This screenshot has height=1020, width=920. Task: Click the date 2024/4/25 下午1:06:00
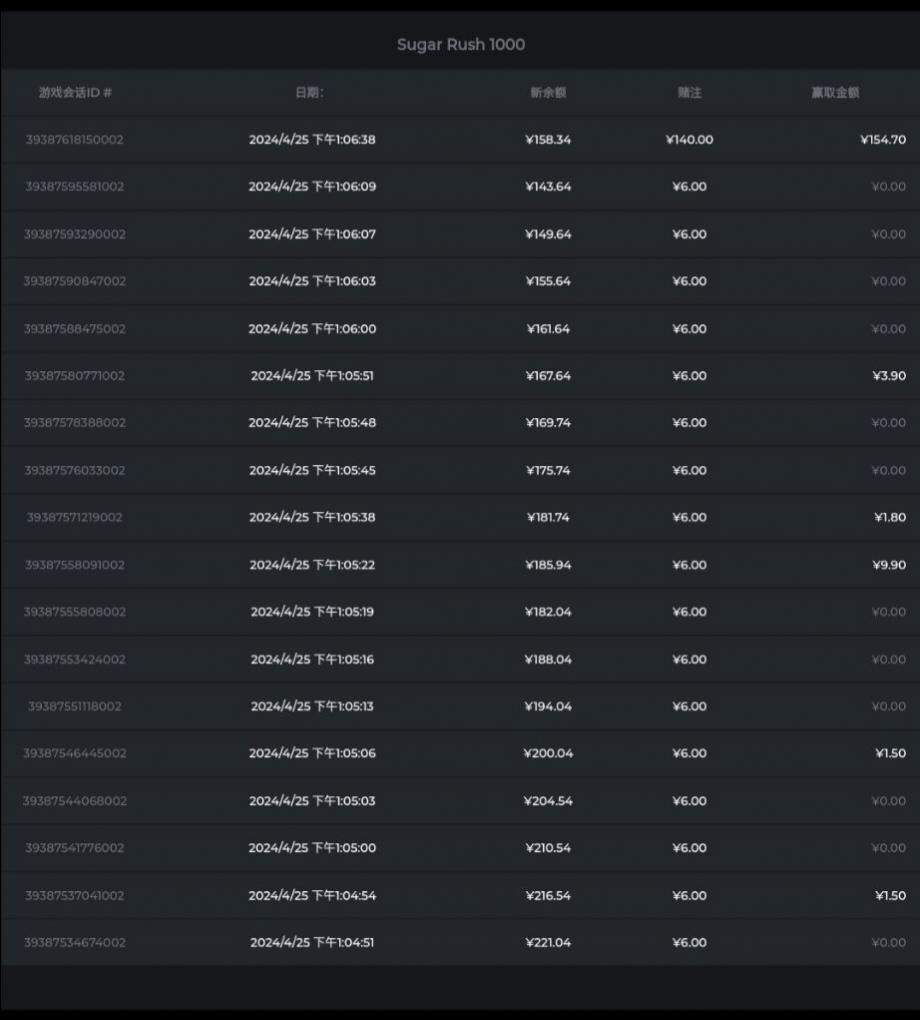coord(312,329)
